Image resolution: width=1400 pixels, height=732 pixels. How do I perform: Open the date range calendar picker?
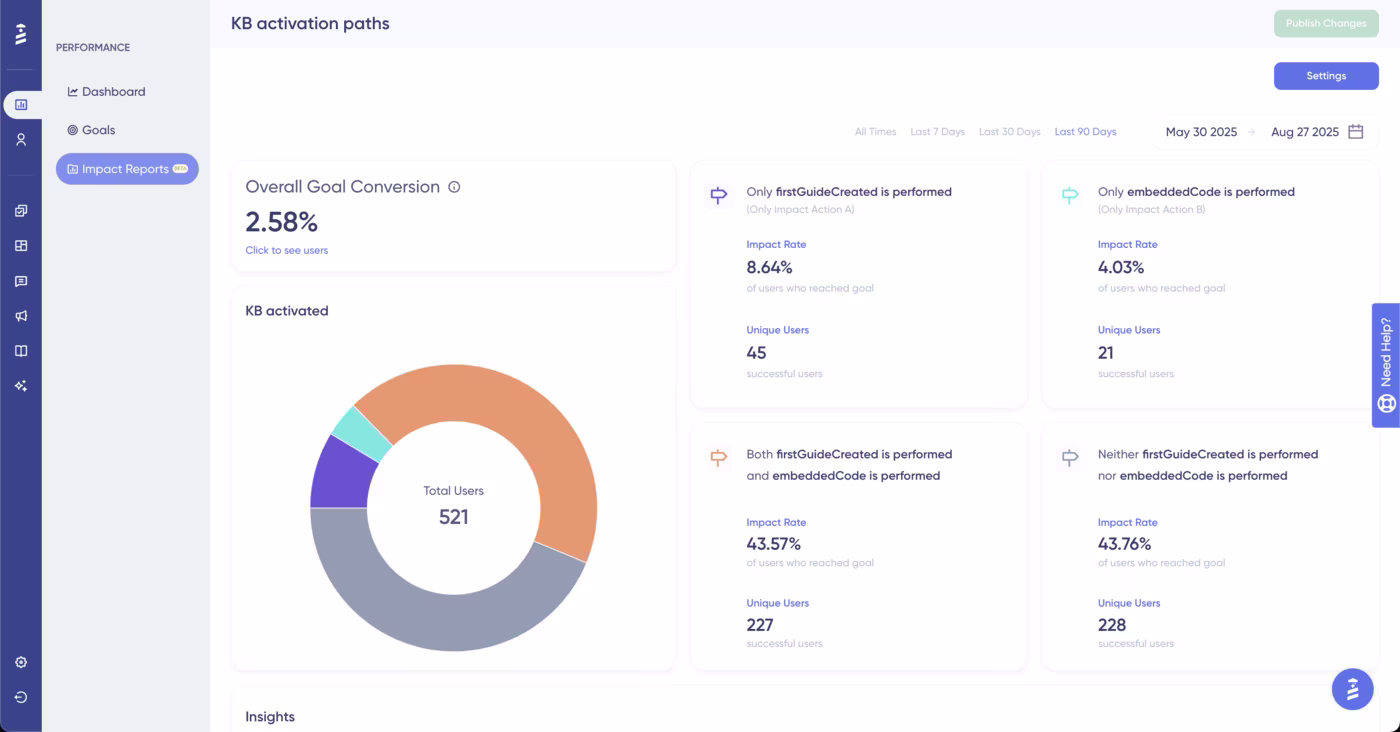pos(1356,131)
